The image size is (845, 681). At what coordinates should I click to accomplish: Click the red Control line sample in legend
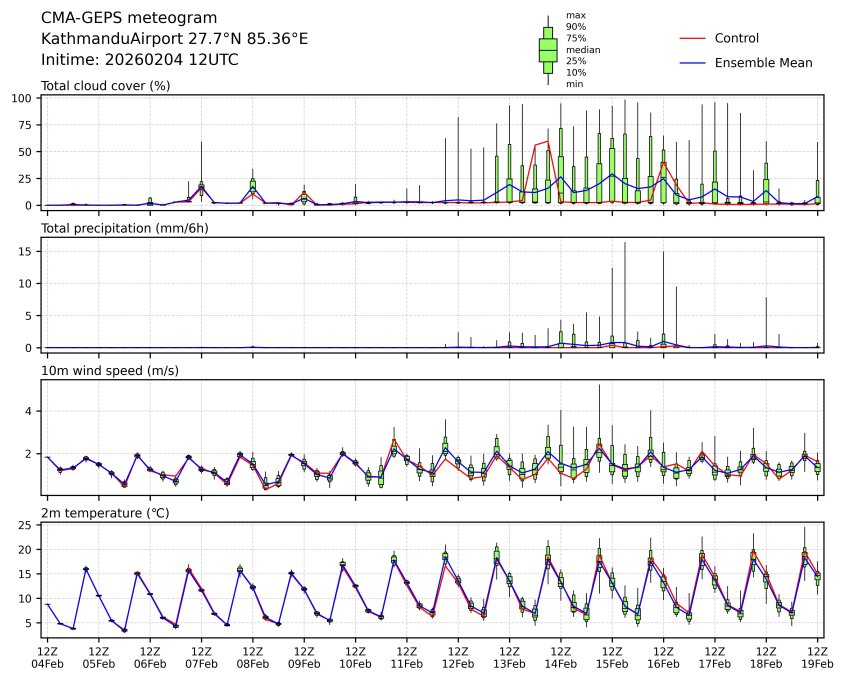coord(693,38)
